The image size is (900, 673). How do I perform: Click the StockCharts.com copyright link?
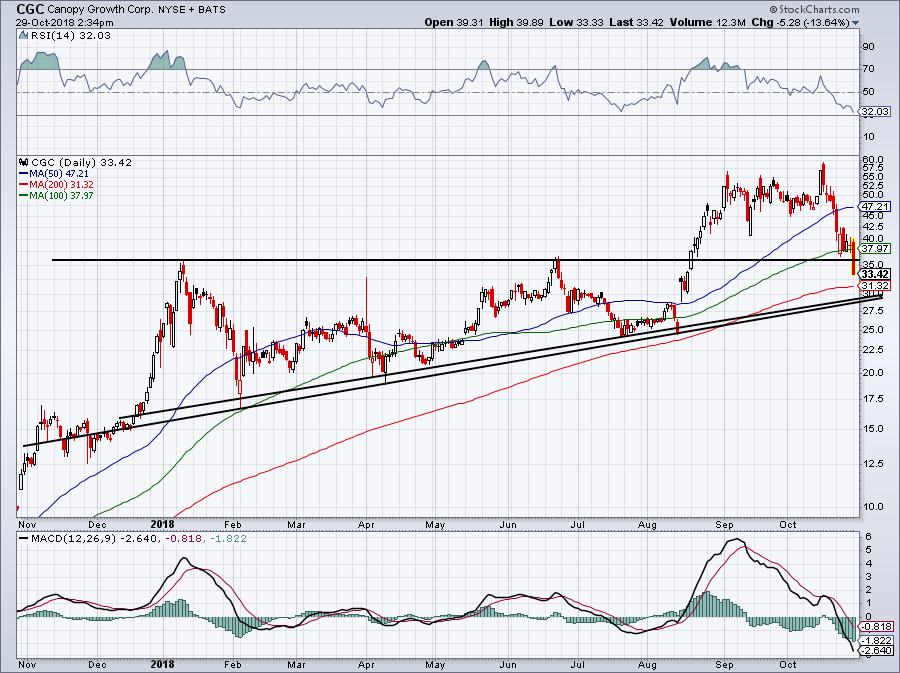(x=814, y=9)
